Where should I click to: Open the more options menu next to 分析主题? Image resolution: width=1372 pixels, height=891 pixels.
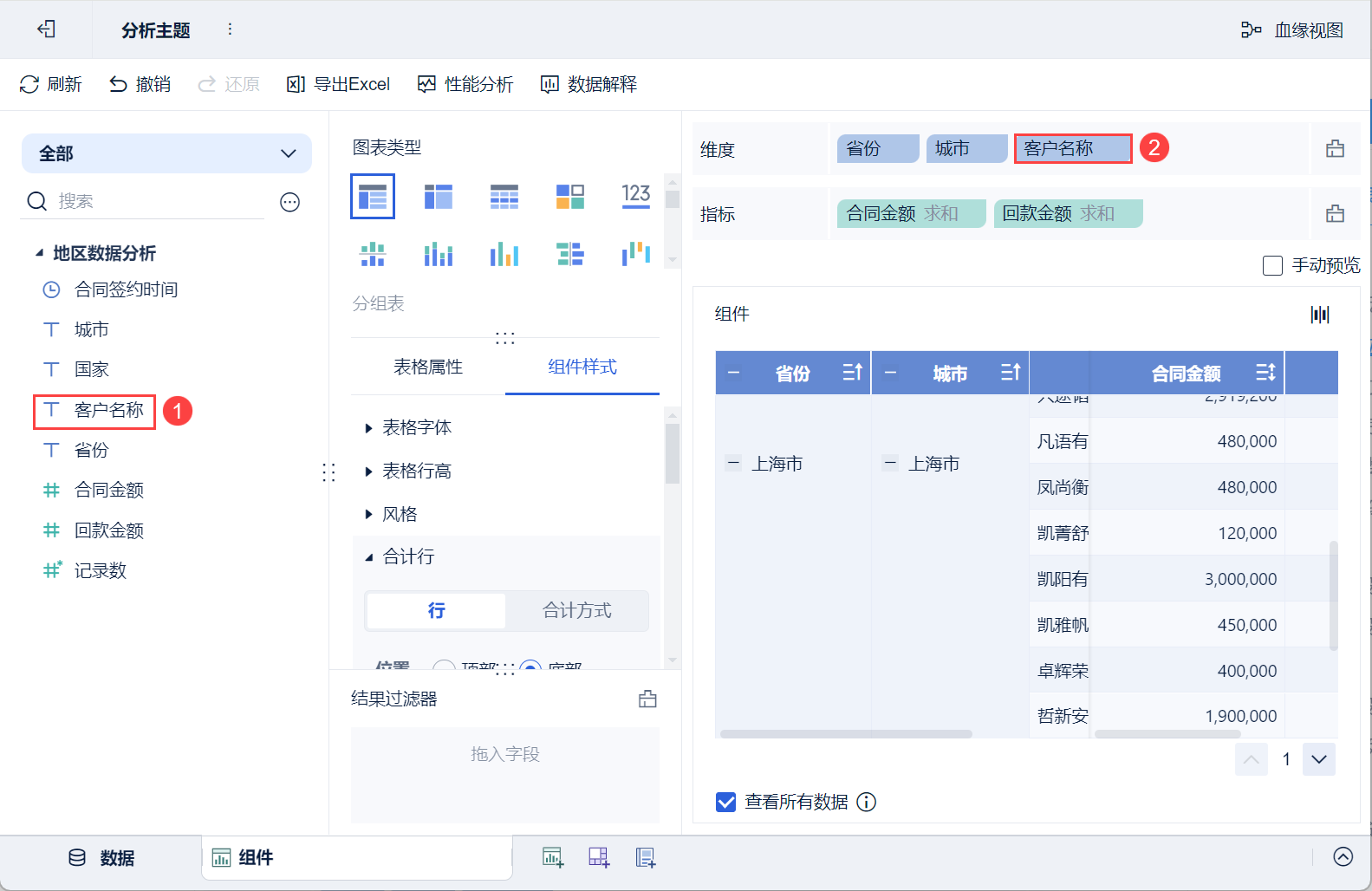(230, 29)
